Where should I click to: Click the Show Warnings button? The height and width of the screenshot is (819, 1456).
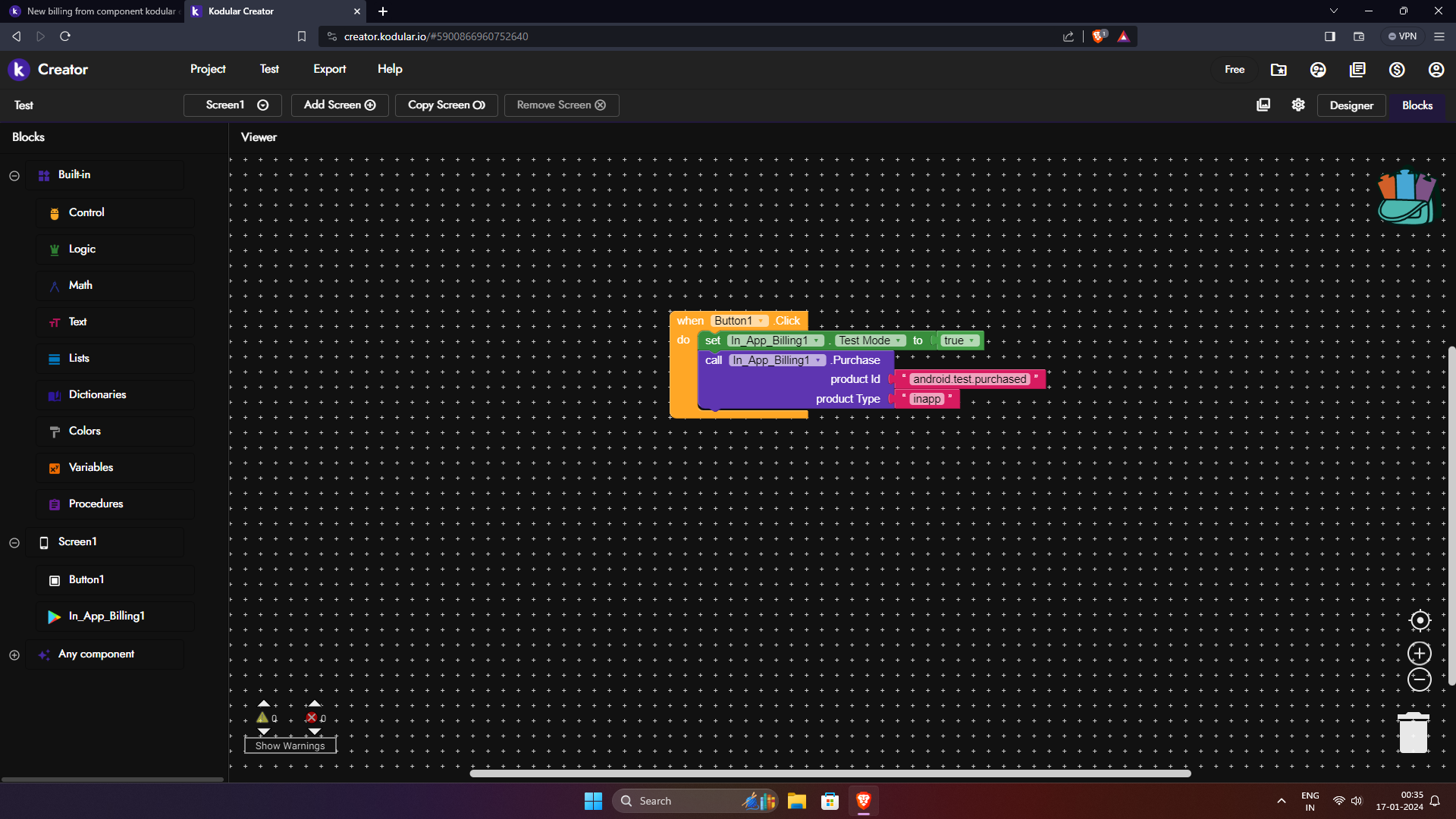[x=290, y=745]
